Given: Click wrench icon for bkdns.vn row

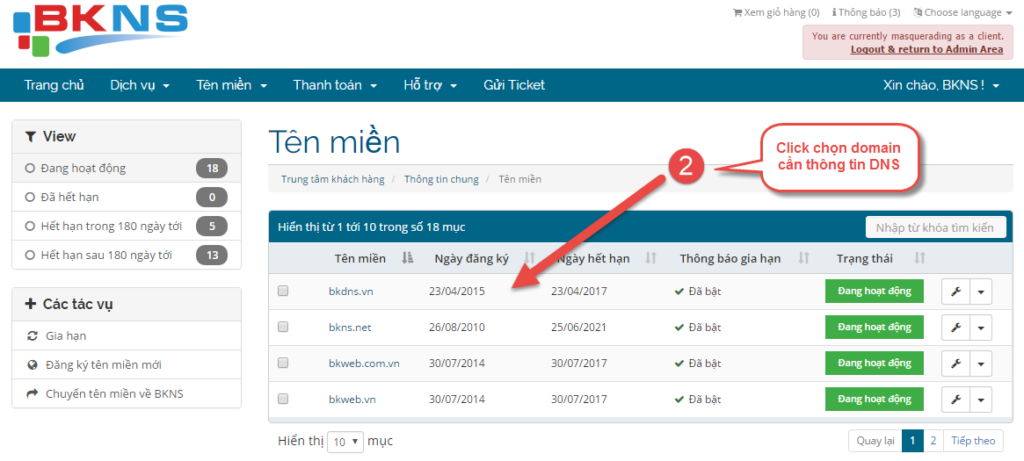Looking at the screenshot, I should (954, 292).
